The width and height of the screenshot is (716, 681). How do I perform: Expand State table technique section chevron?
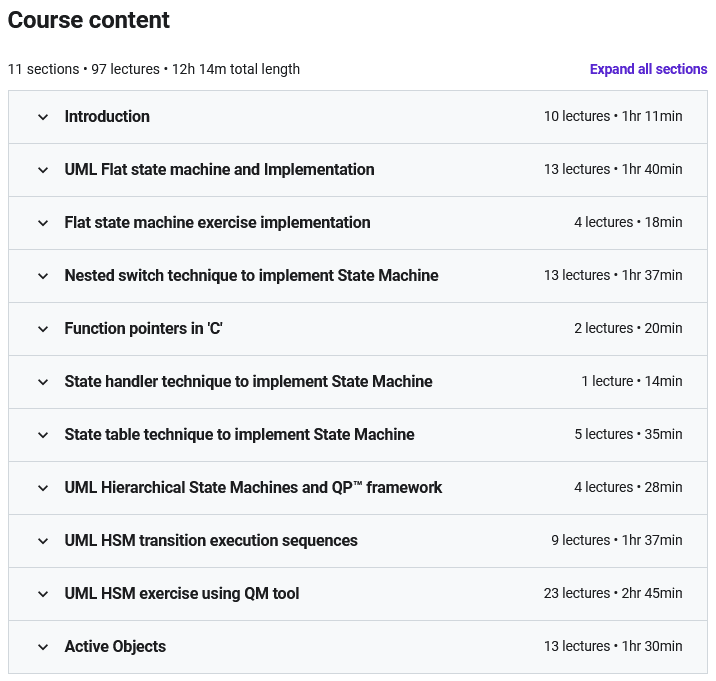click(x=43, y=435)
